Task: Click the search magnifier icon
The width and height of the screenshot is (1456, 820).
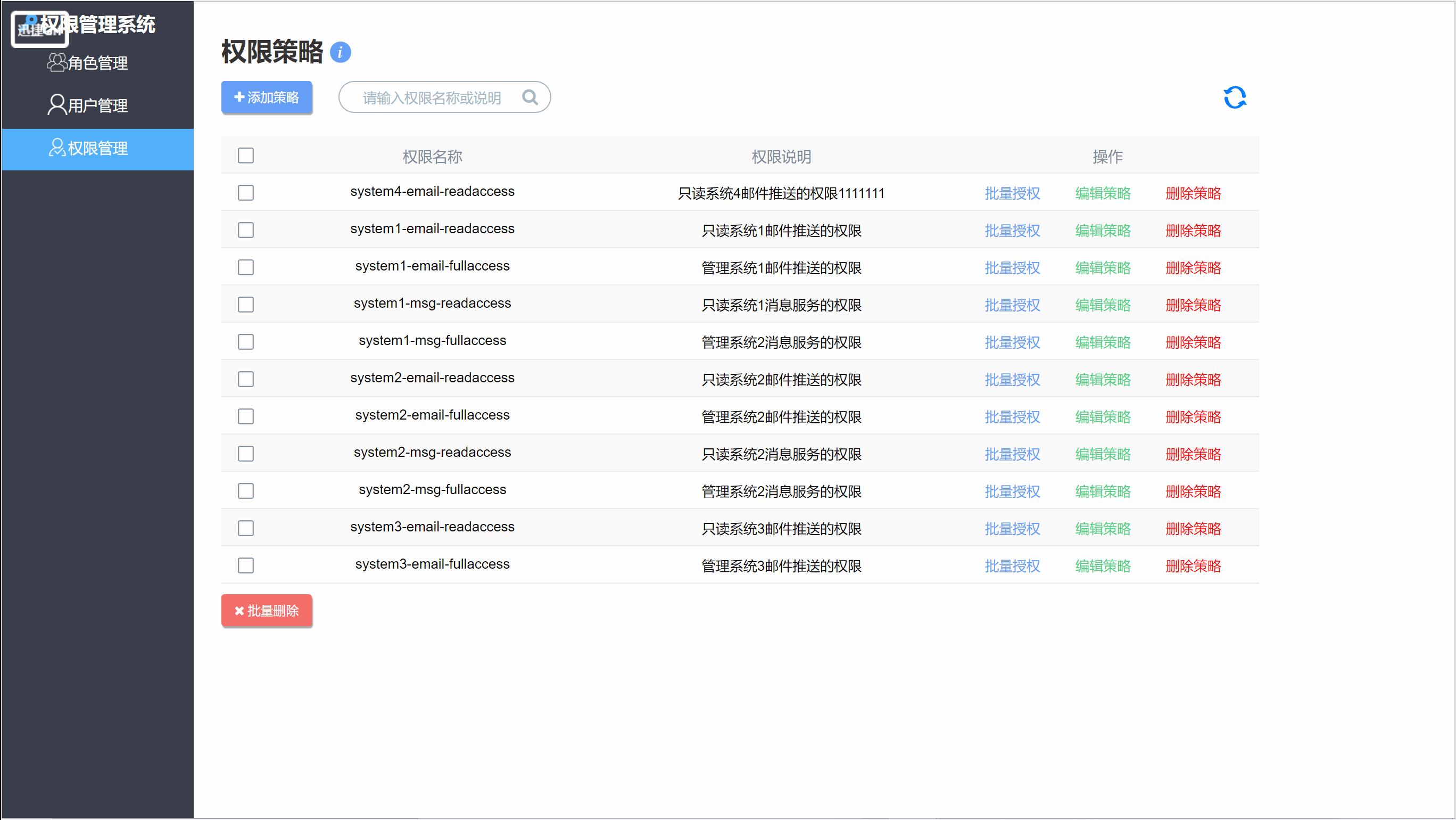Action: [x=530, y=97]
